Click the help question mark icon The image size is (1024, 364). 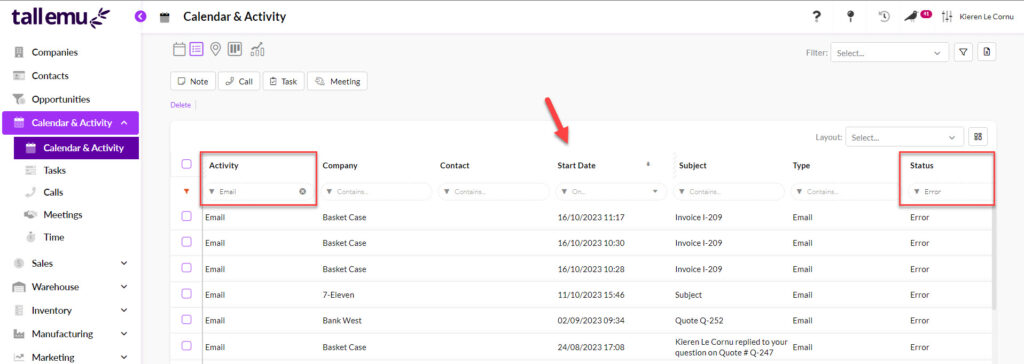point(816,17)
